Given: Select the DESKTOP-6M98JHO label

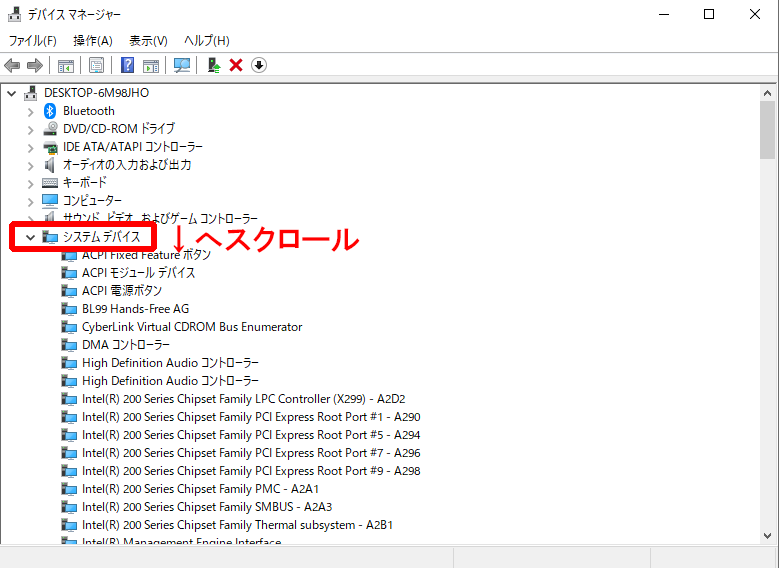Looking at the screenshot, I should click(96, 93).
